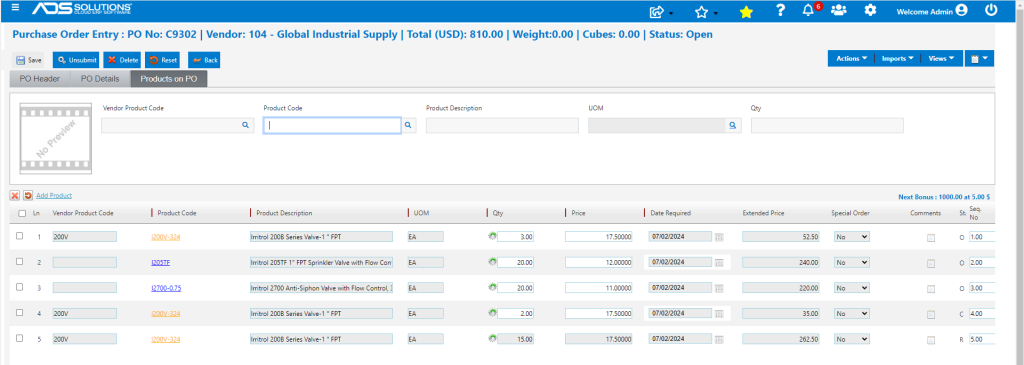Screen dimensions: 1024x365
Task: Click the top Qty input field
Action: (827, 125)
